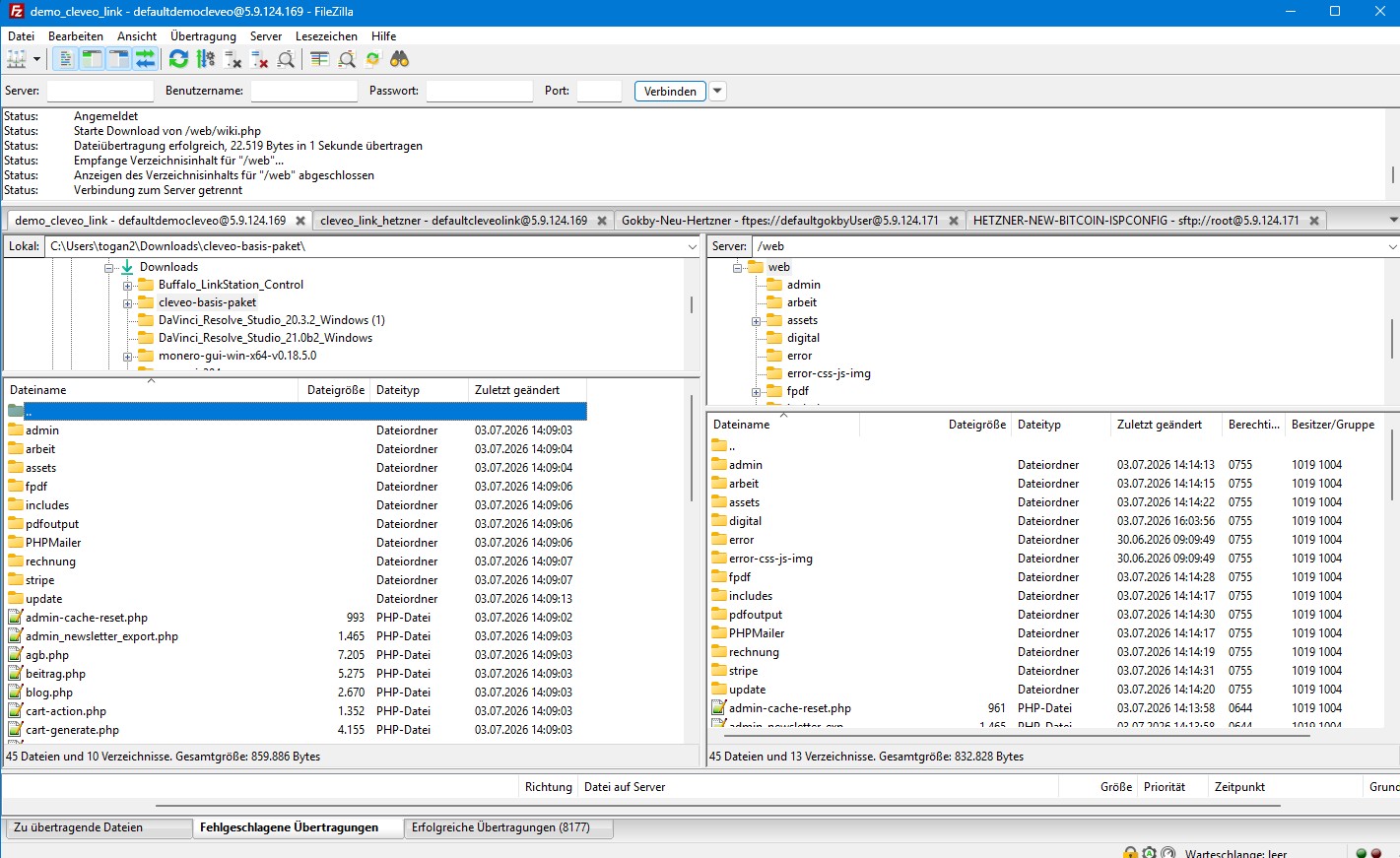Click the binoculars file search icon
This screenshot has height=858, width=1400.
(399, 59)
